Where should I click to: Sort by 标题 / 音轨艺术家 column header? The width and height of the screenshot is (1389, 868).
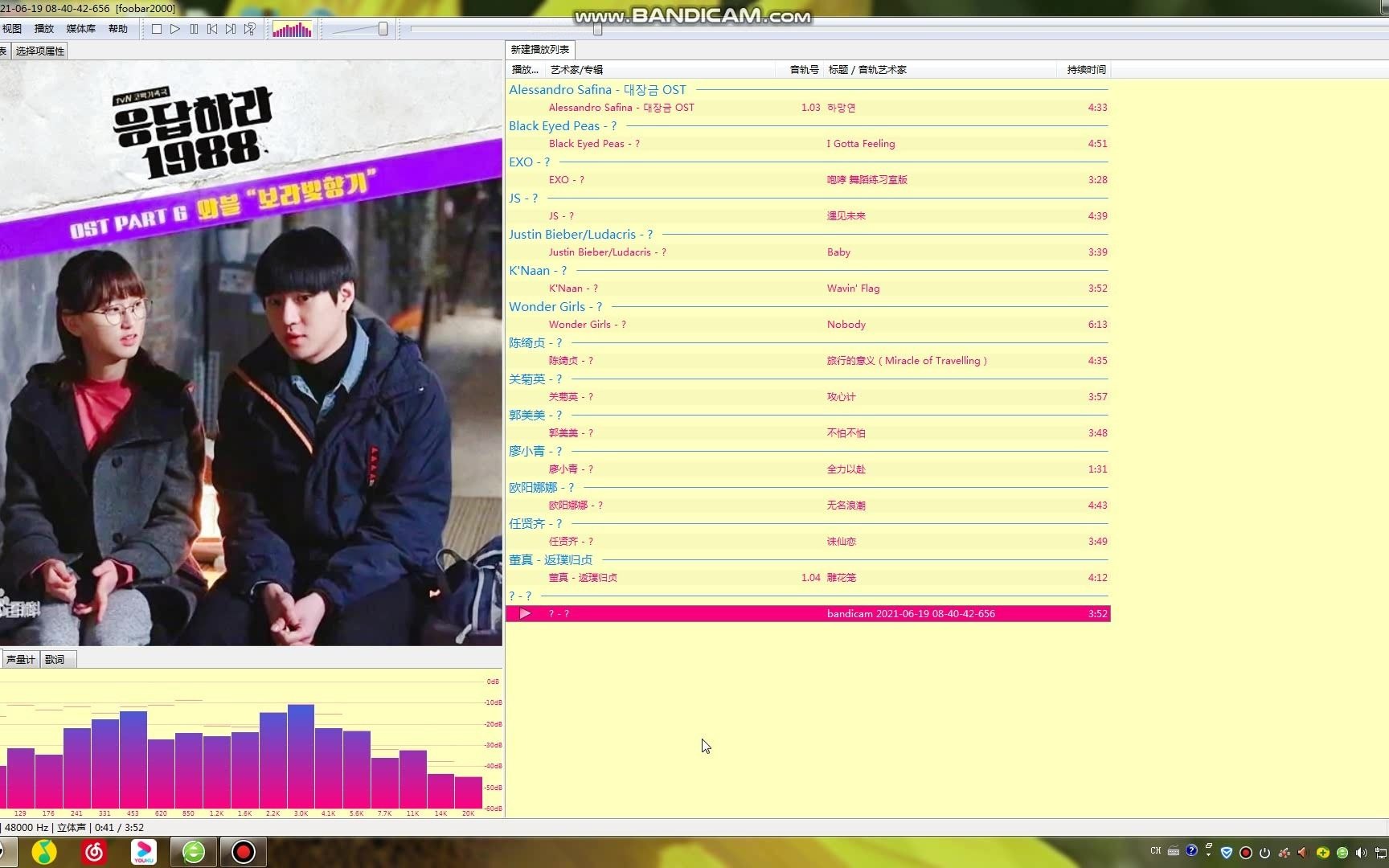point(940,70)
